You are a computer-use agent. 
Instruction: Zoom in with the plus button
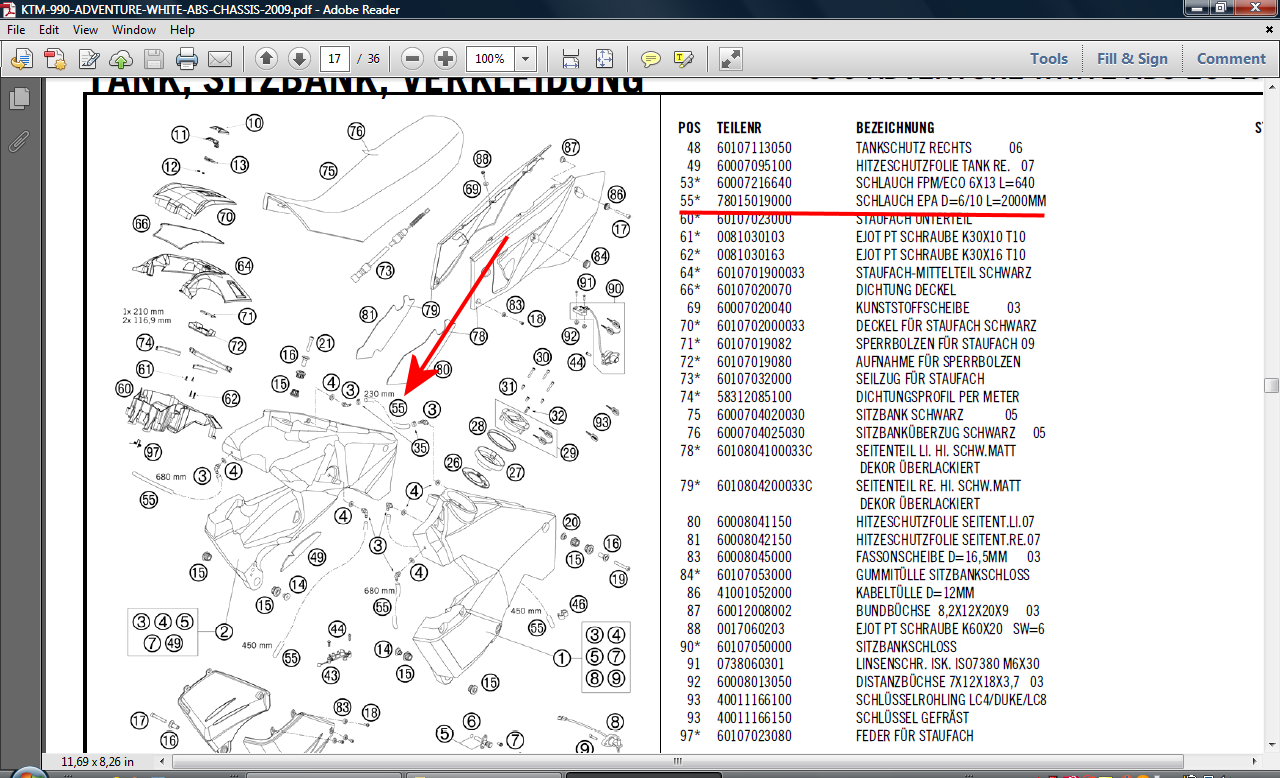[x=446, y=58]
